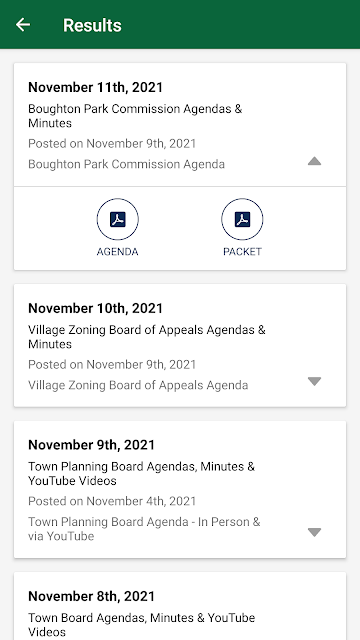The image size is (360, 640).
Task: Tap the AGENDA label
Action: tap(118, 251)
